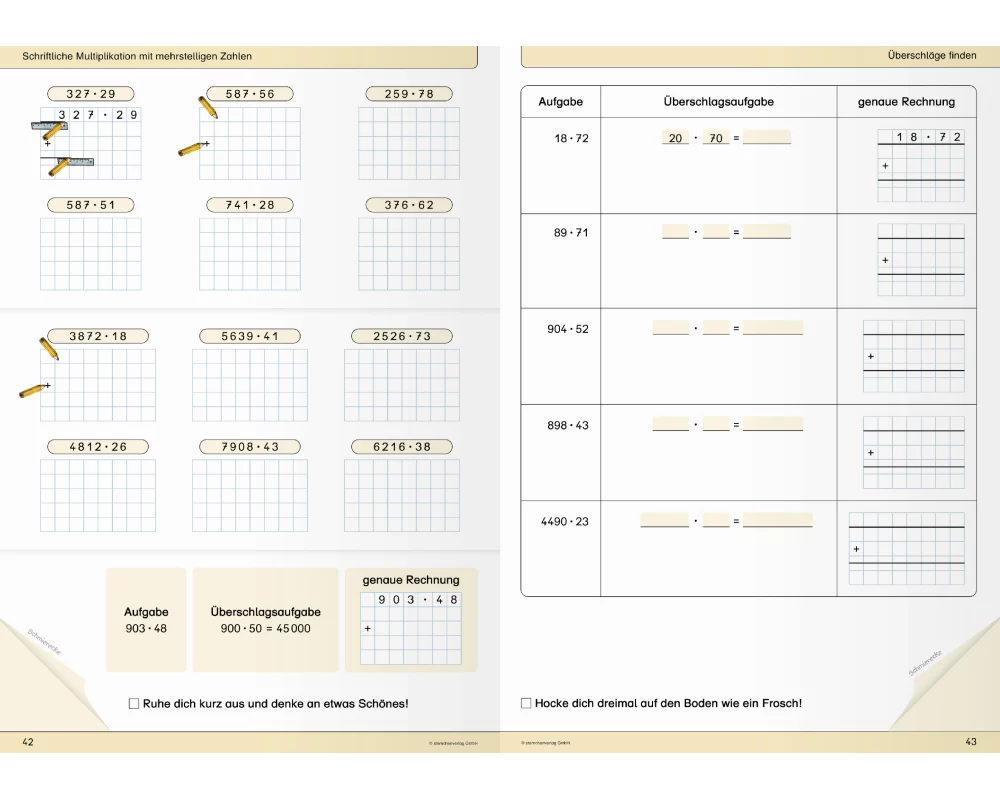Image resolution: width=1000 pixels, height=800 pixels.
Task: Select the 'Überschläge finden' page header
Action: [x=930, y=56]
